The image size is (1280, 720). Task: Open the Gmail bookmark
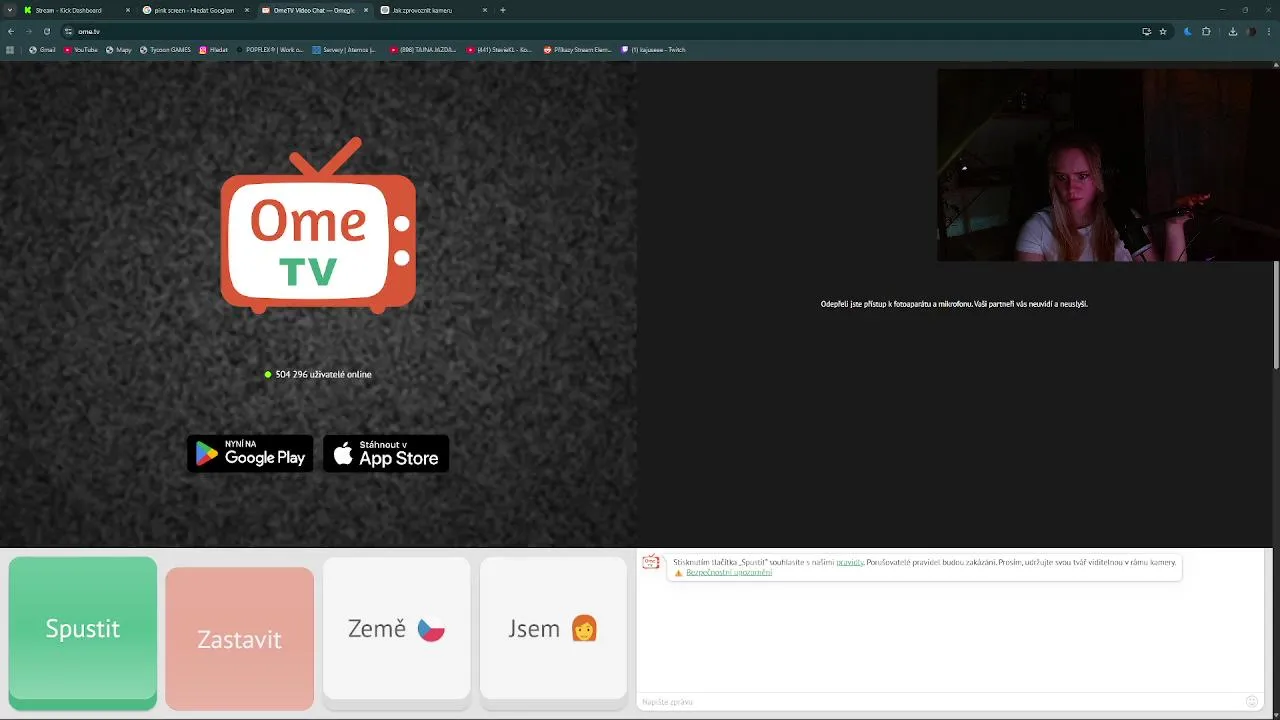pos(42,49)
